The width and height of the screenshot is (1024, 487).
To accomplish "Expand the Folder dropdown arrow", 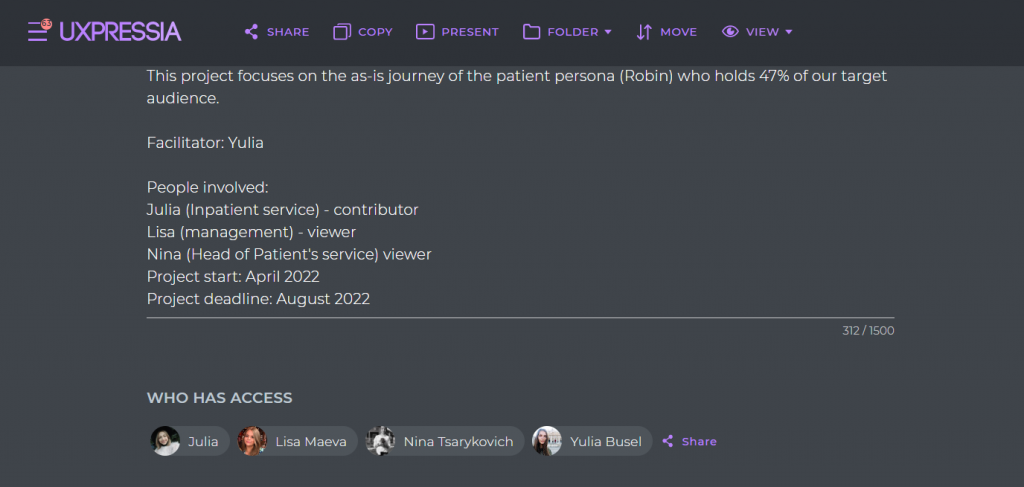I will [x=608, y=32].
